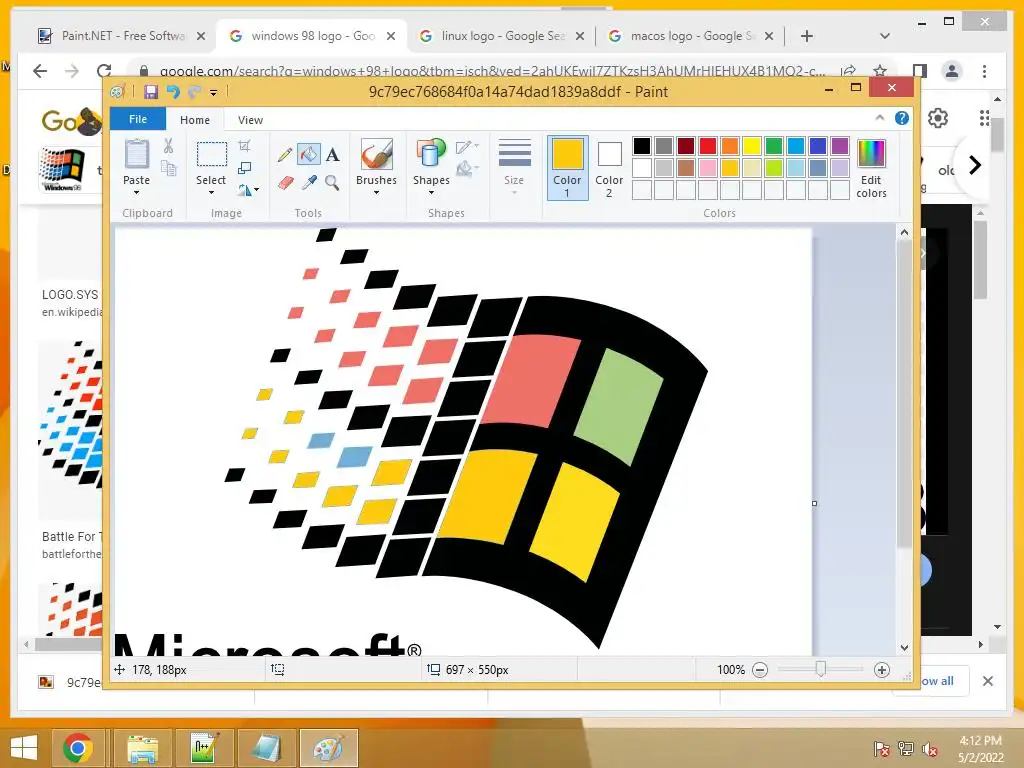Click zoom in plus button in status bar
The image size is (1024, 768).
point(882,670)
